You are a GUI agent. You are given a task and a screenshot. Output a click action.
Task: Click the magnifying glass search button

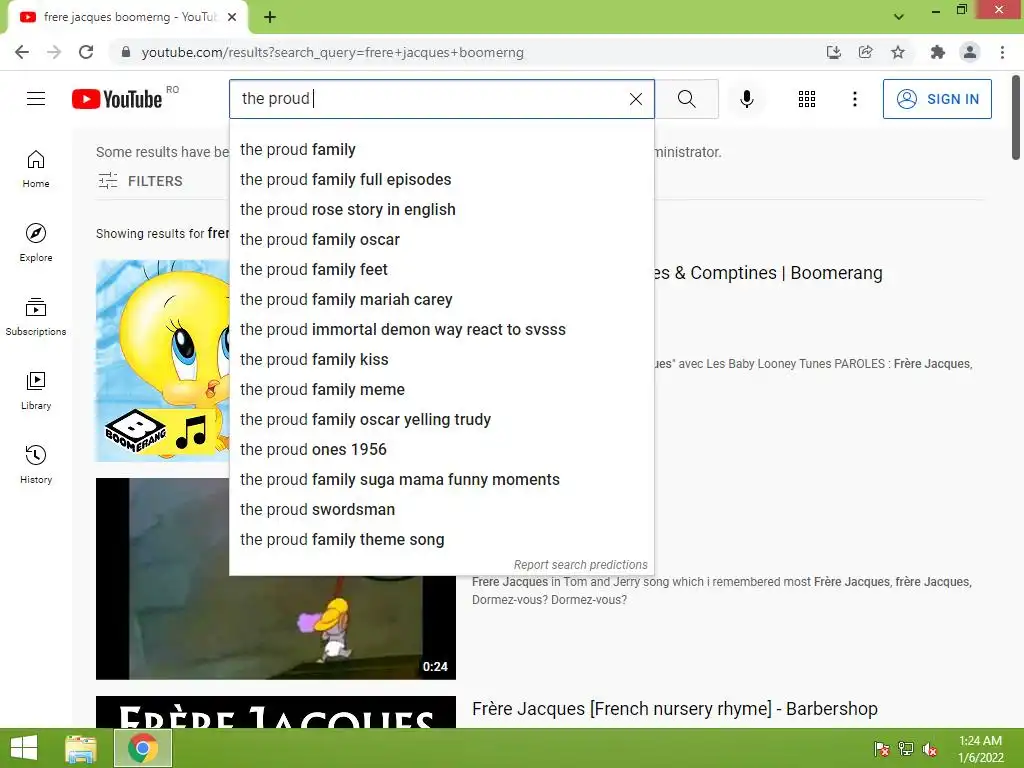tap(686, 99)
